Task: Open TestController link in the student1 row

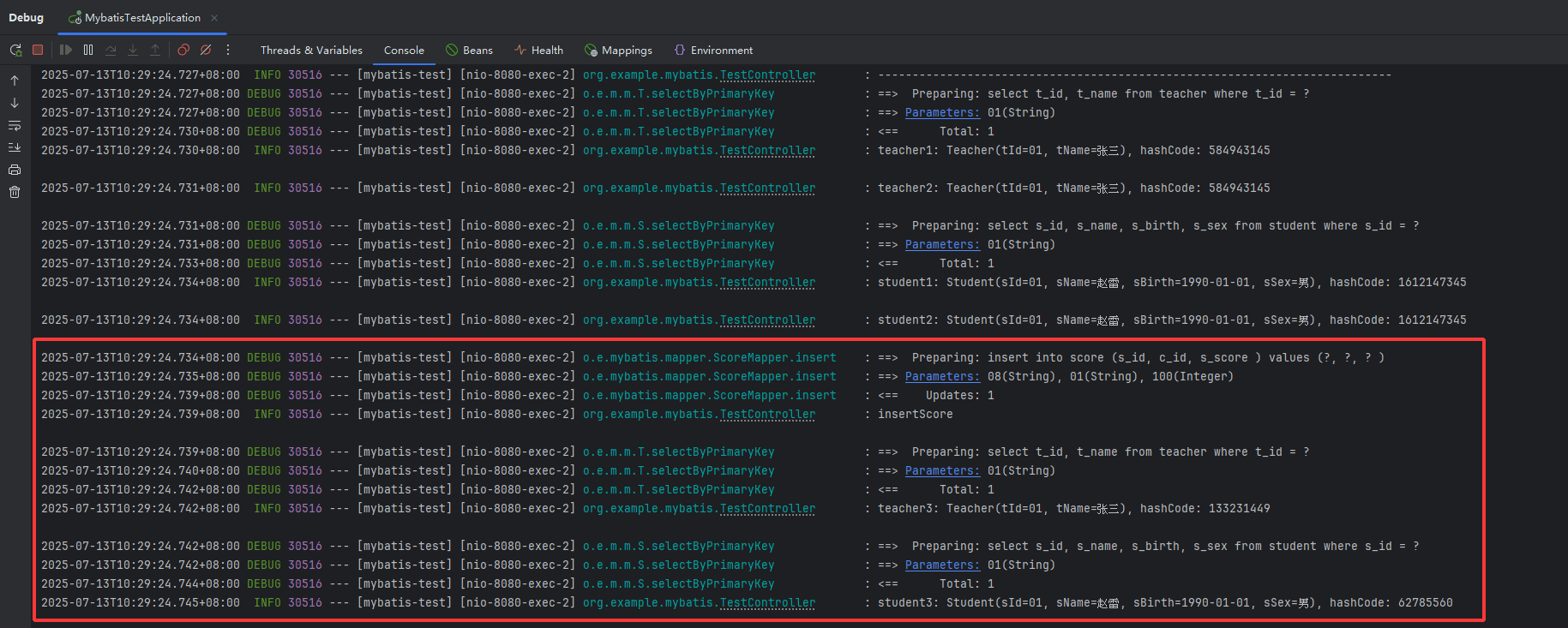Action: pos(767,282)
